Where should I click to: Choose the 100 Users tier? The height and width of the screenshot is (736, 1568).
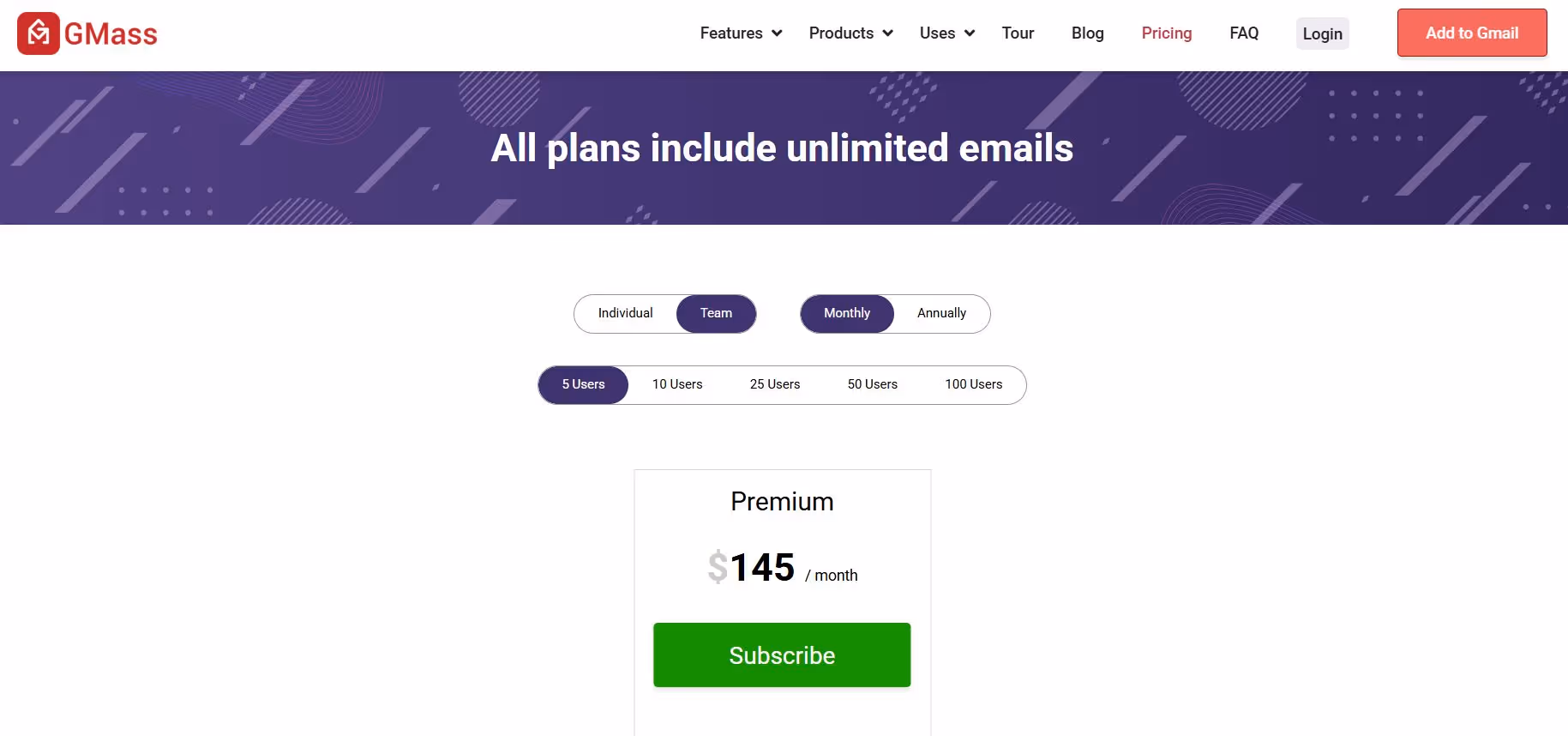(x=974, y=384)
